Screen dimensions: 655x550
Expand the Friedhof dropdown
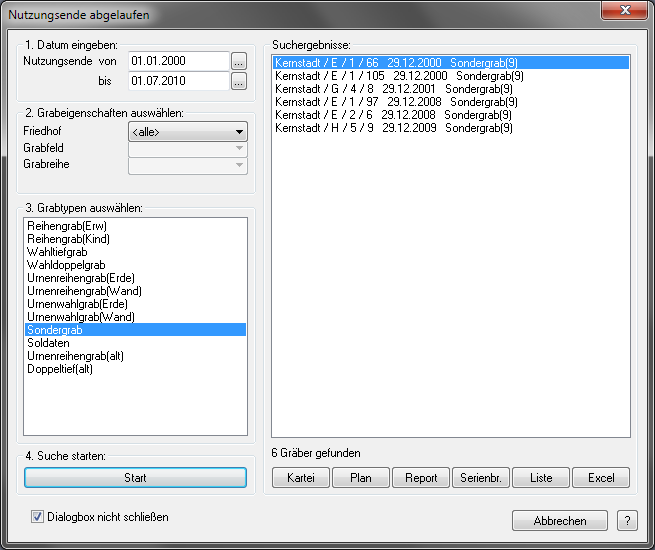pos(187,131)
